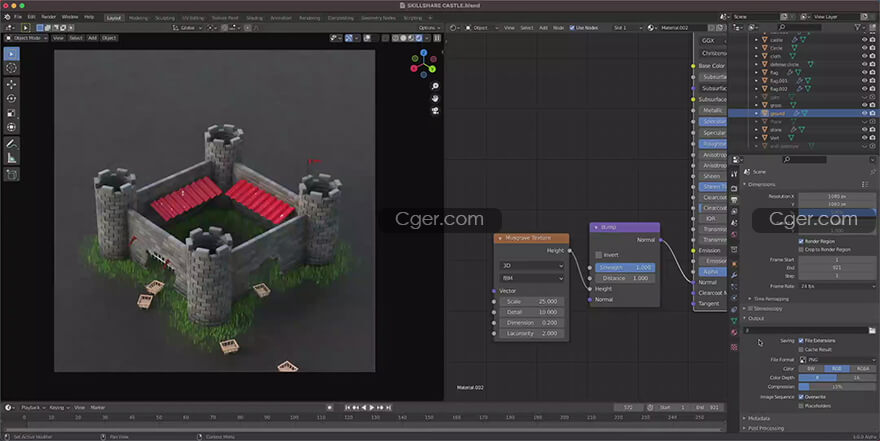The width and height of the screenshot is (880, 441).
Task: Toggle the camera view icon in viewport
Action: (x=435, y=112)
